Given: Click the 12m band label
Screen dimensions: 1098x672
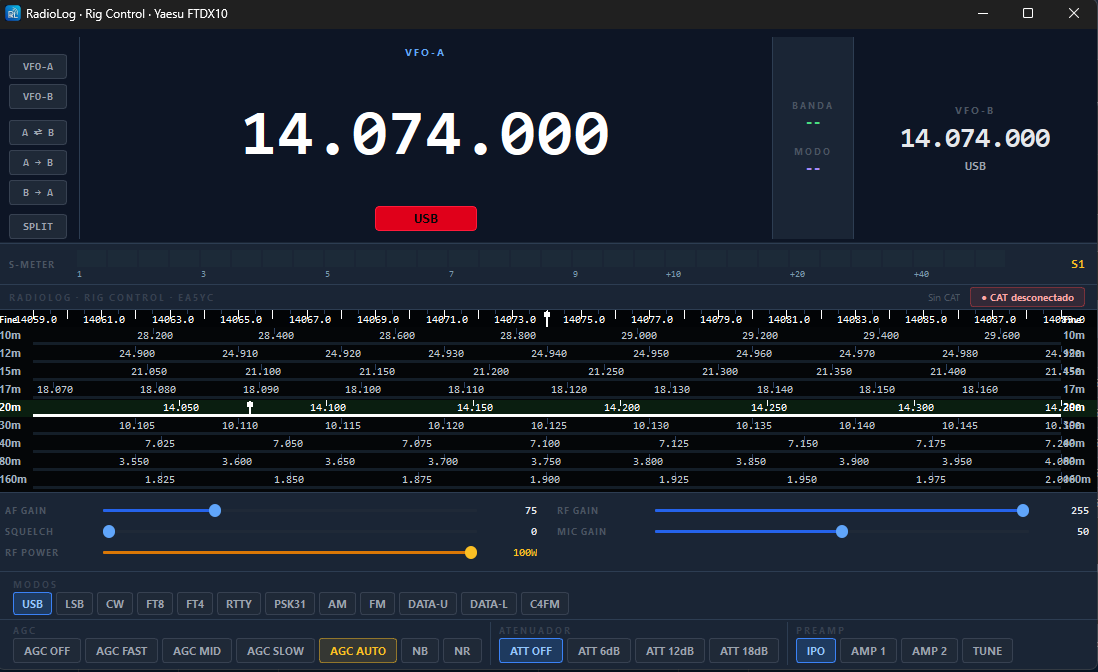Looking at the screenshot, I should coord(11,354).
